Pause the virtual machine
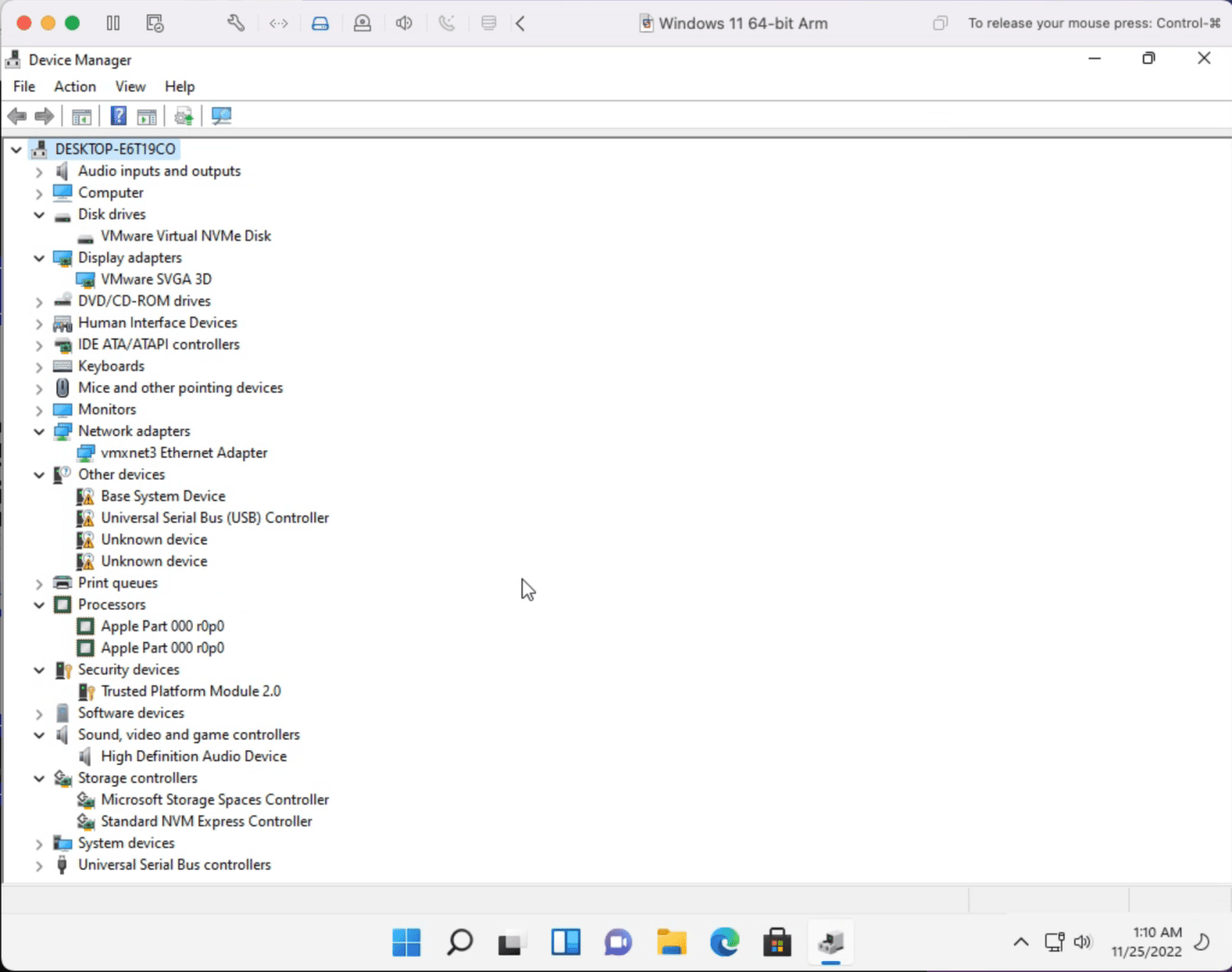The height and width of the screenshot is (972, 1232). (113, 23)
